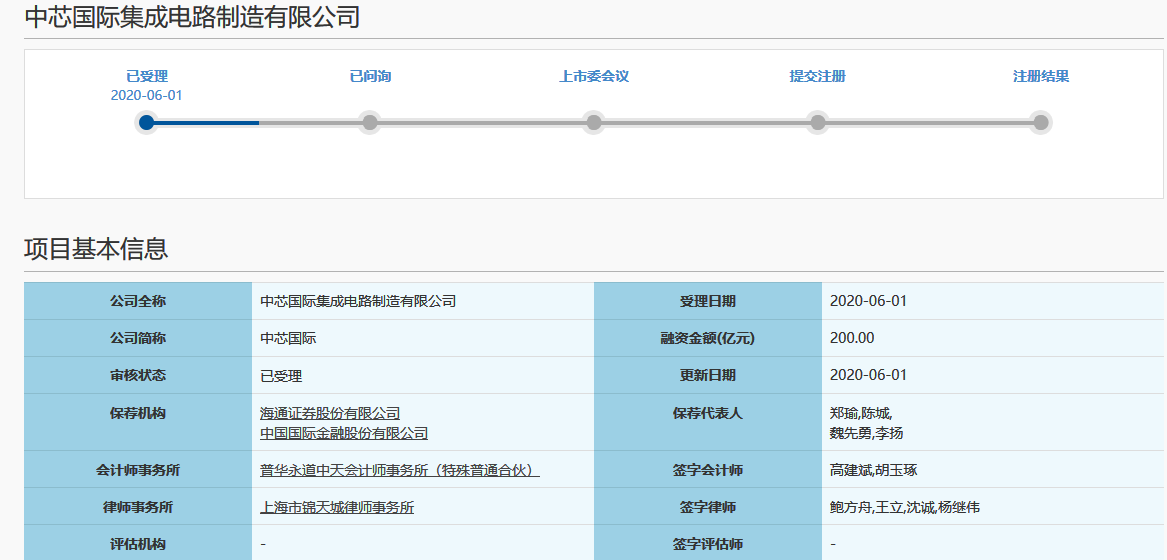Click the representatives 魏先勇,李扬 line
1167x560 pixels.
pyautogui.click(x=866, y=433)
